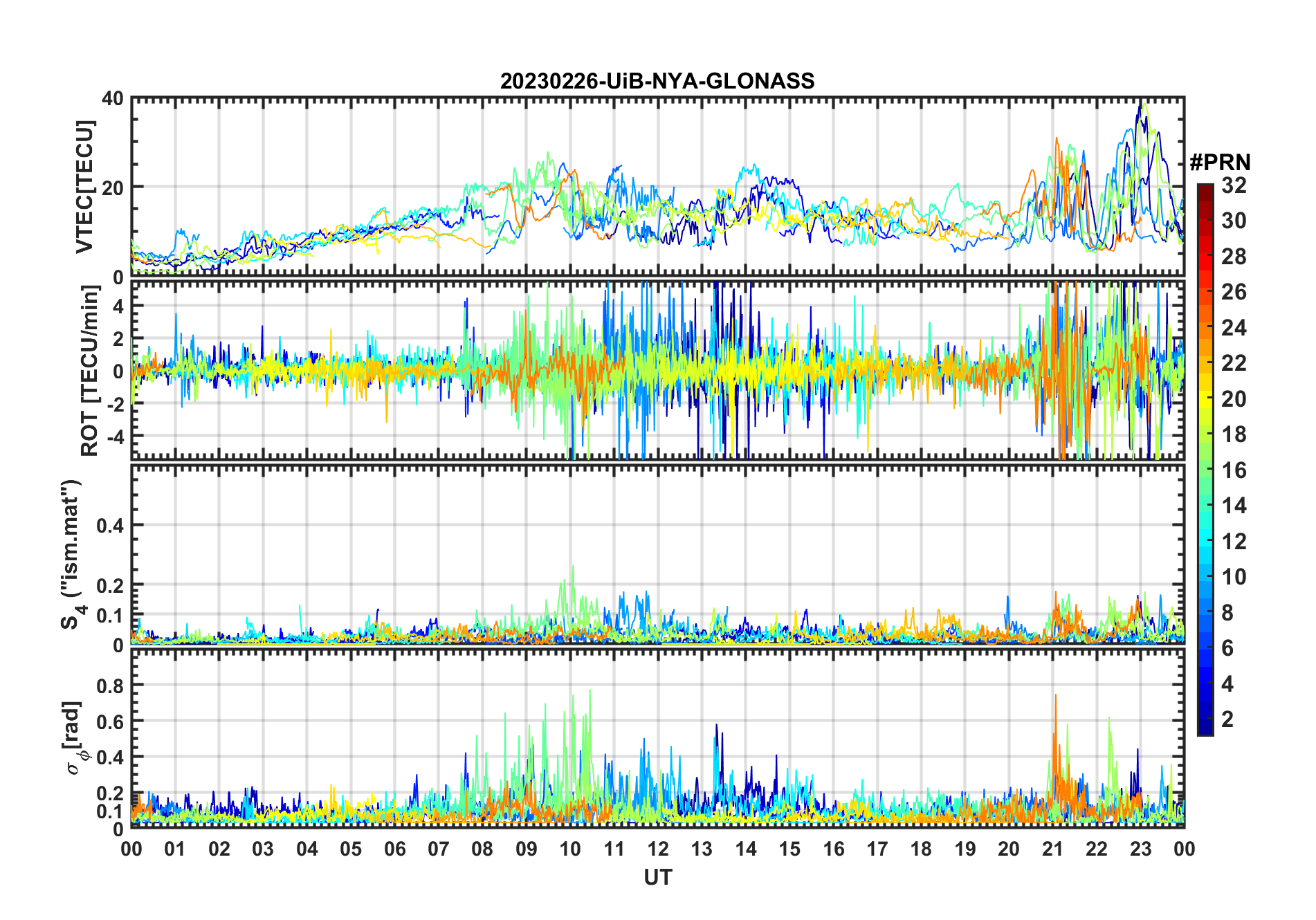Click the sigma phi [rad] axis label
The width and height of the screenshot is (1316, 920).
(x=74, y=738)
